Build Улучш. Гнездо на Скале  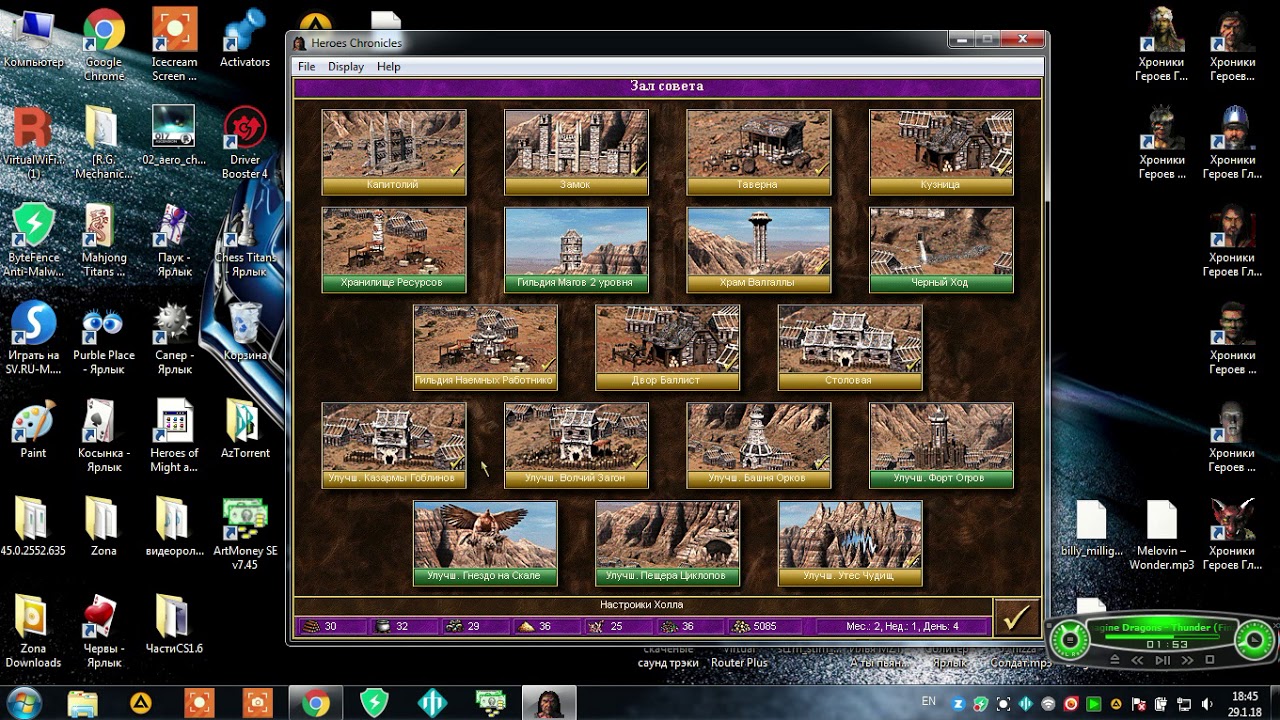[485, 543]
